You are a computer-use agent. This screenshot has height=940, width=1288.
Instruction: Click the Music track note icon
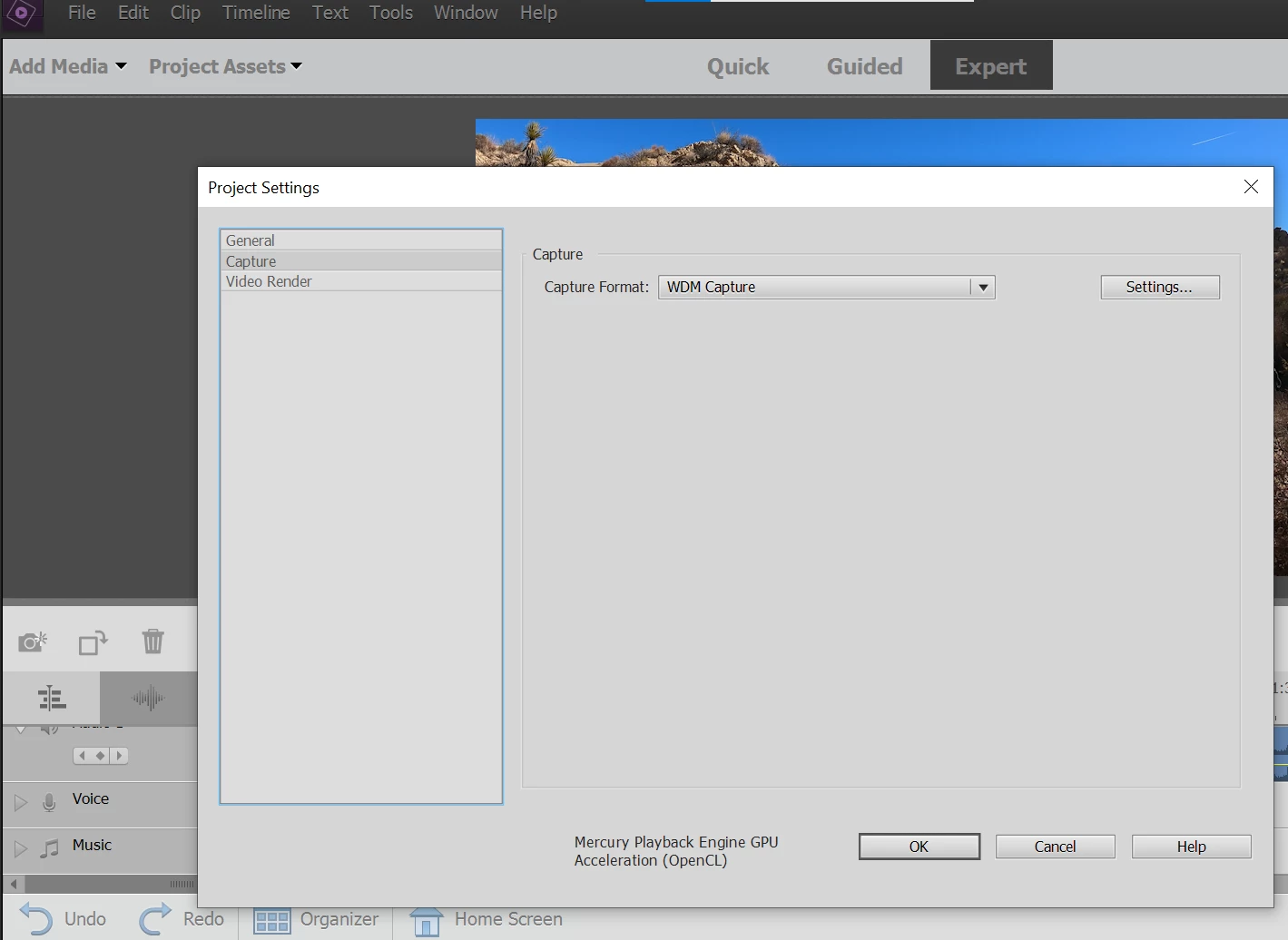tap(49, 849)
